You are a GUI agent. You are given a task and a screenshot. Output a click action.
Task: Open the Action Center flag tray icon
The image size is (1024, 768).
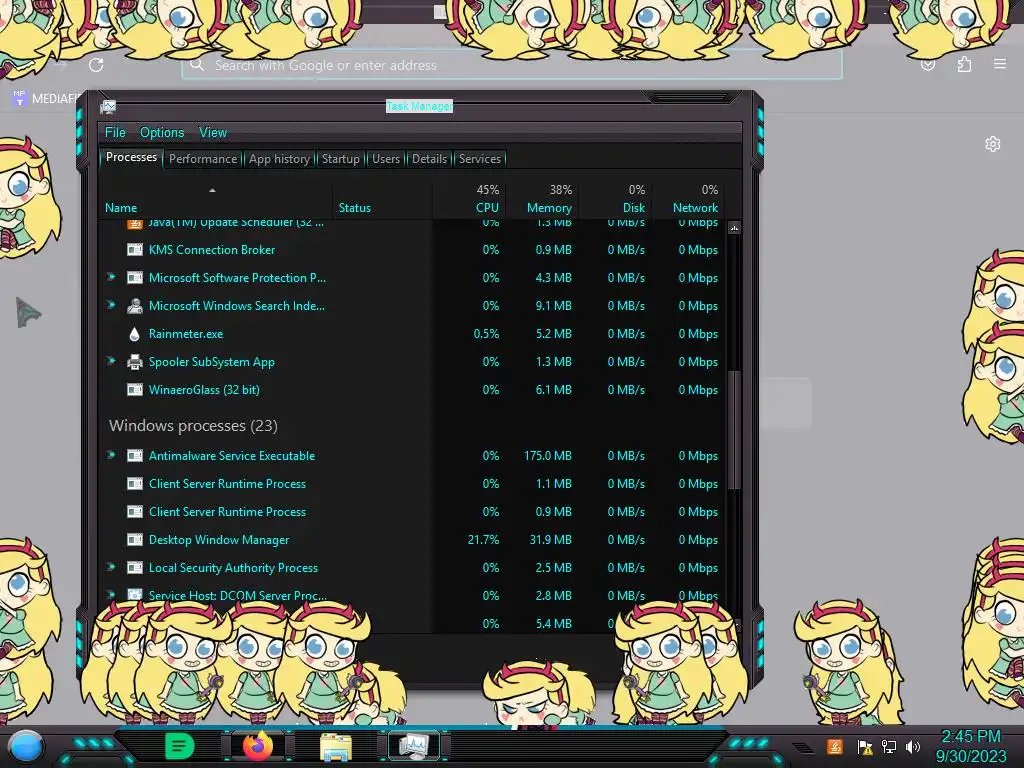pyautogui.click(x=865, y=746)
